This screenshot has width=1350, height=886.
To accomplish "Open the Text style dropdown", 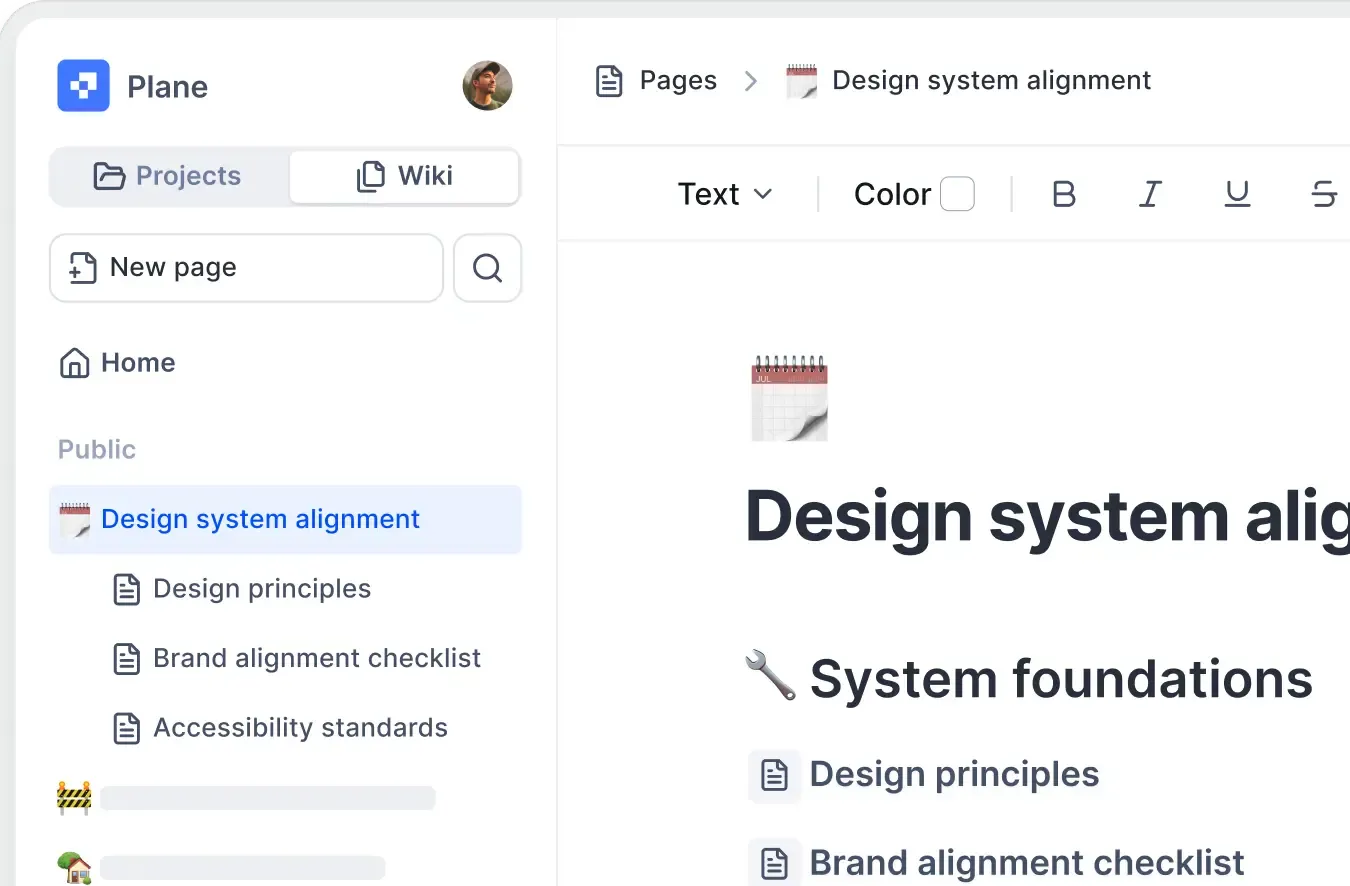I will [x=725, y=194].
